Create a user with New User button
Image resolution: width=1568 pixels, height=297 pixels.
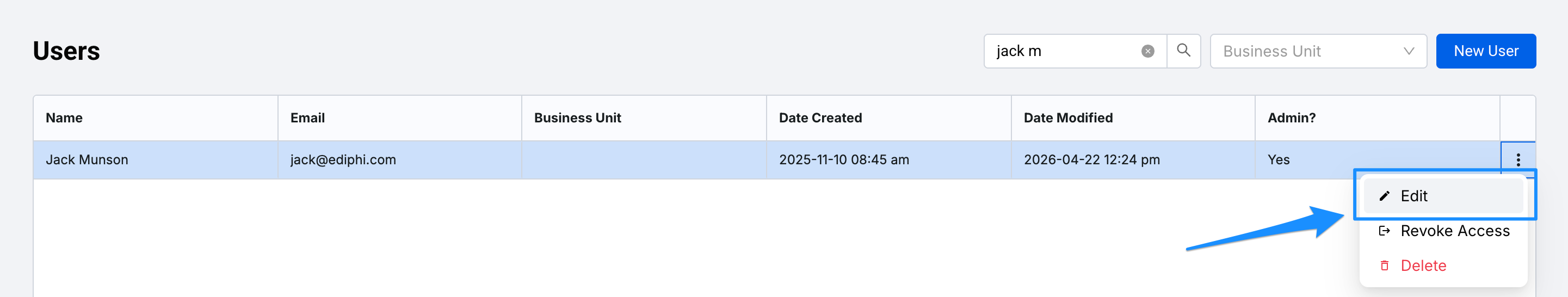click(x=1485, y=51)
